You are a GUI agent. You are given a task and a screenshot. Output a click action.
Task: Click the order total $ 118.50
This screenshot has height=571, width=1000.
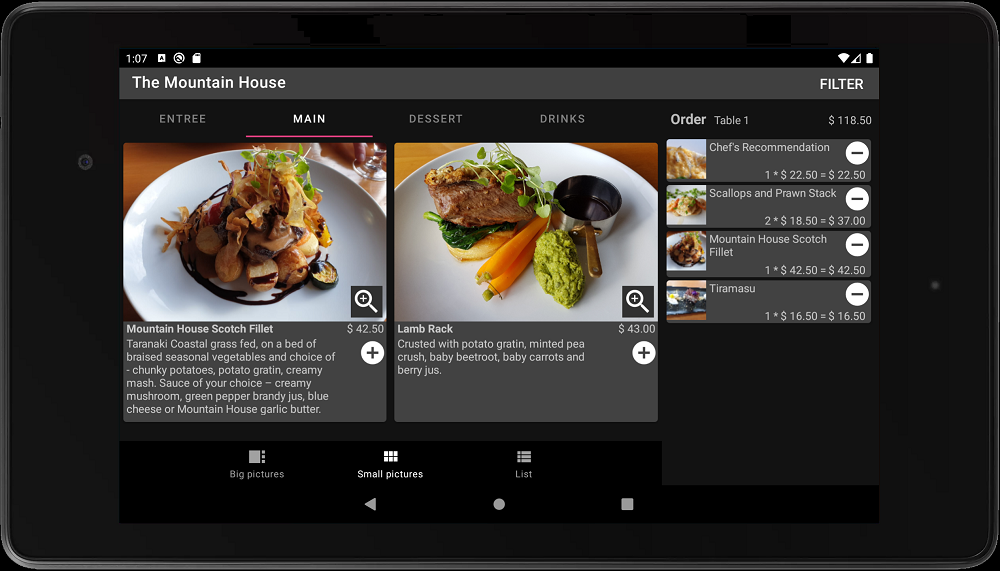click(x=849, y=120)
